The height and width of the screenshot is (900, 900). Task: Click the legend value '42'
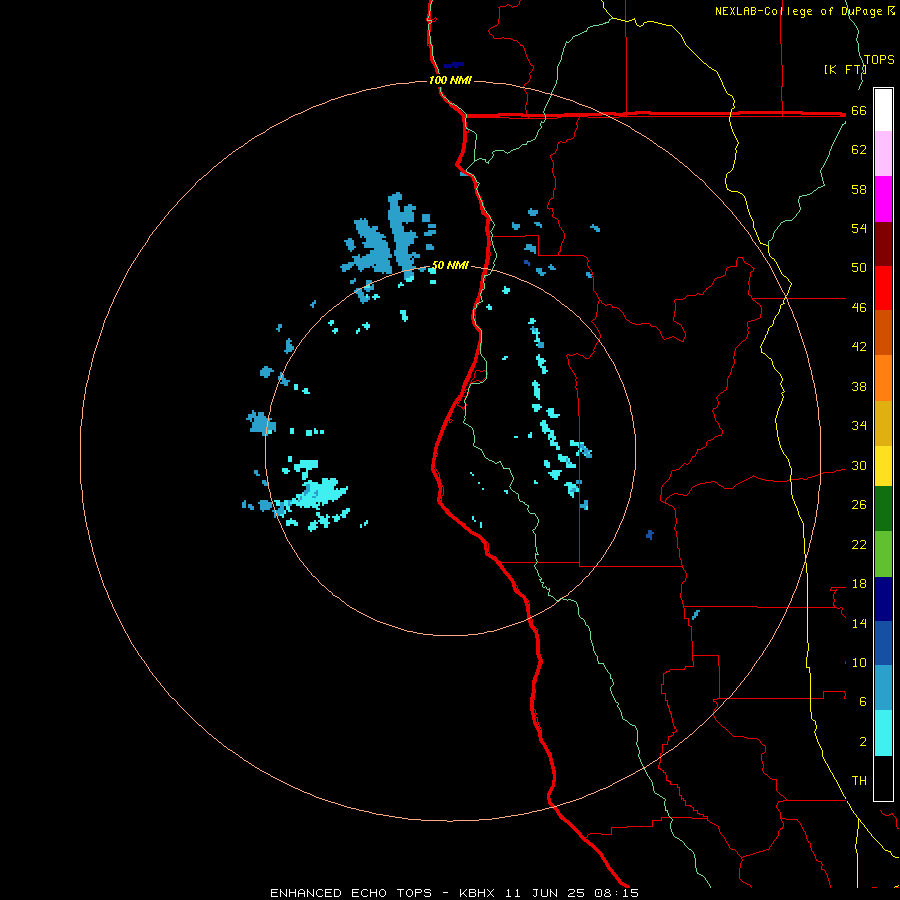point(859,347)
